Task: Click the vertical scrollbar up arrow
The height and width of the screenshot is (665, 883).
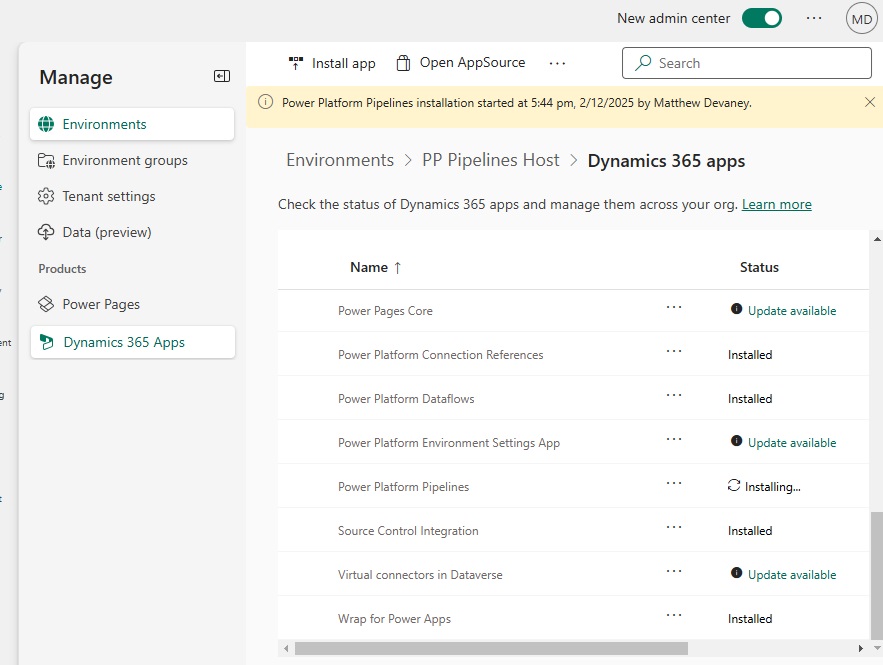Action: pos(877,239)
